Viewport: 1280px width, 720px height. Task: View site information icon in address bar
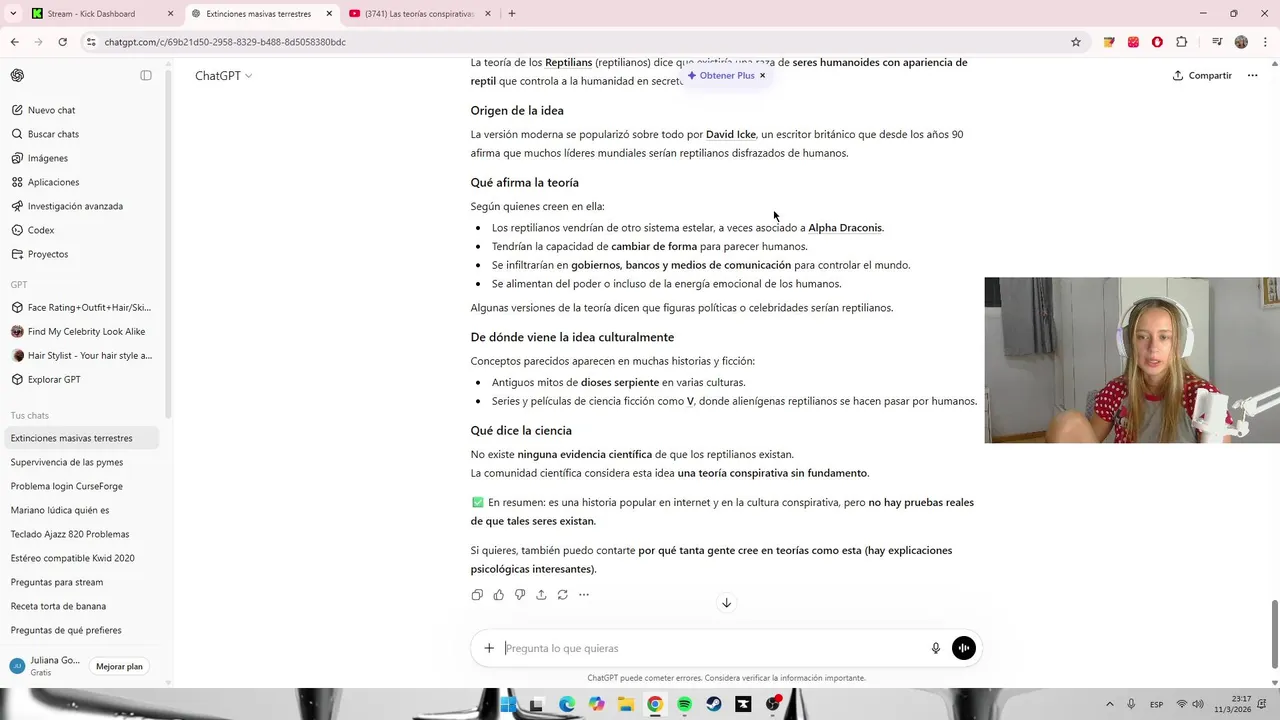click(x=91, y=42)
